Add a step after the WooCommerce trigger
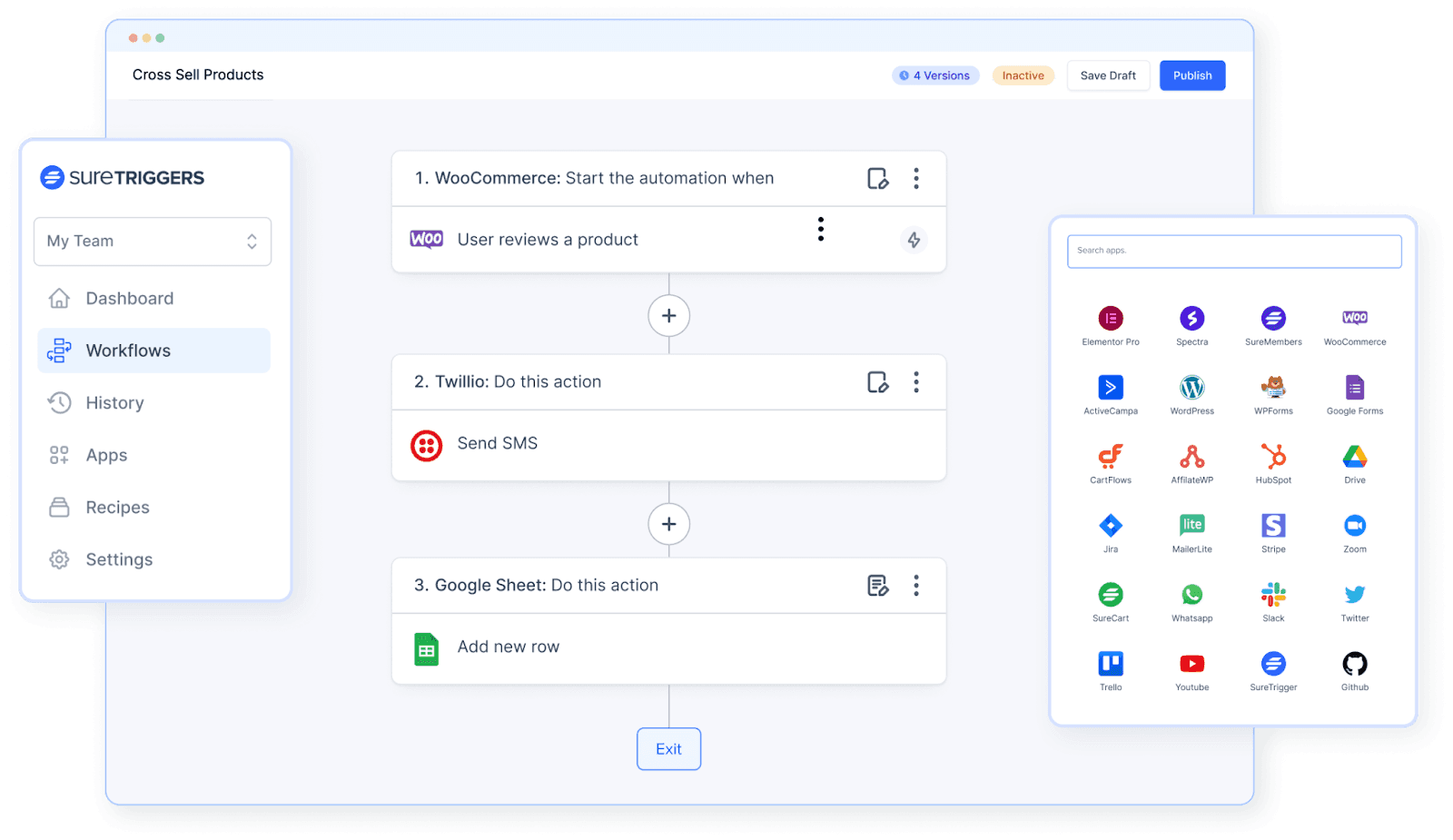Screen dimensions: 1453x840 [x=668, y=316]
